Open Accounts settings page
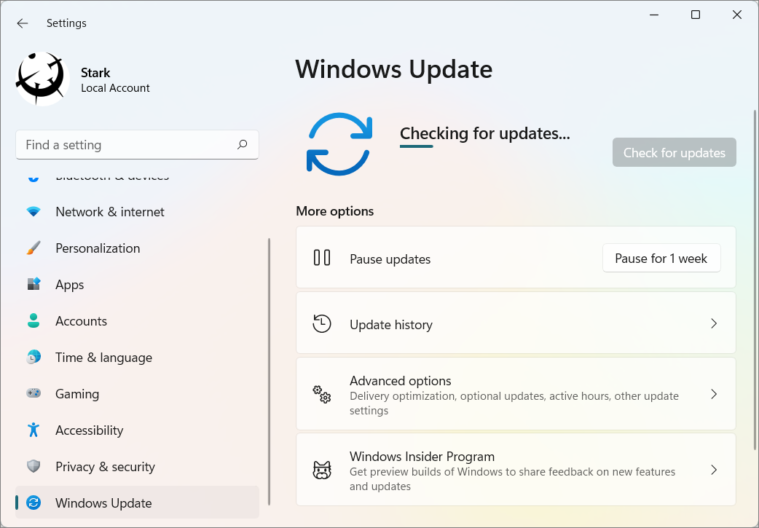The image size is (759, 528). [137, 320]
